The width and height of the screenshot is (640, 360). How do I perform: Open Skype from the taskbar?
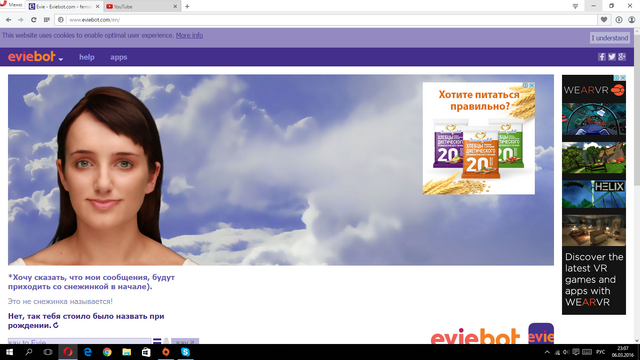click(x=185, y=352)
